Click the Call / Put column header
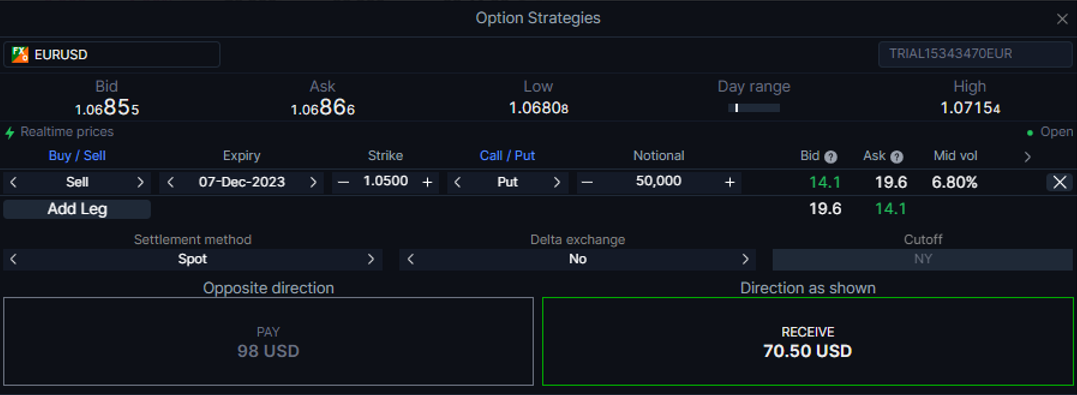Image resolution: width=1077 pixels, height=395 pixels. click(x=508, y=156)
